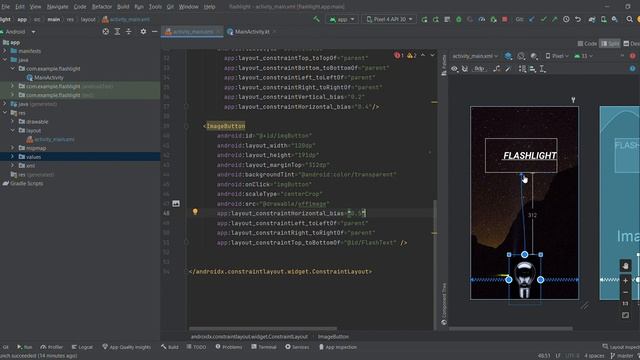Toggle night mode icon in design toolbar
Image resolution: width=640 pixels, height=360 pixels.
point(534,56)
